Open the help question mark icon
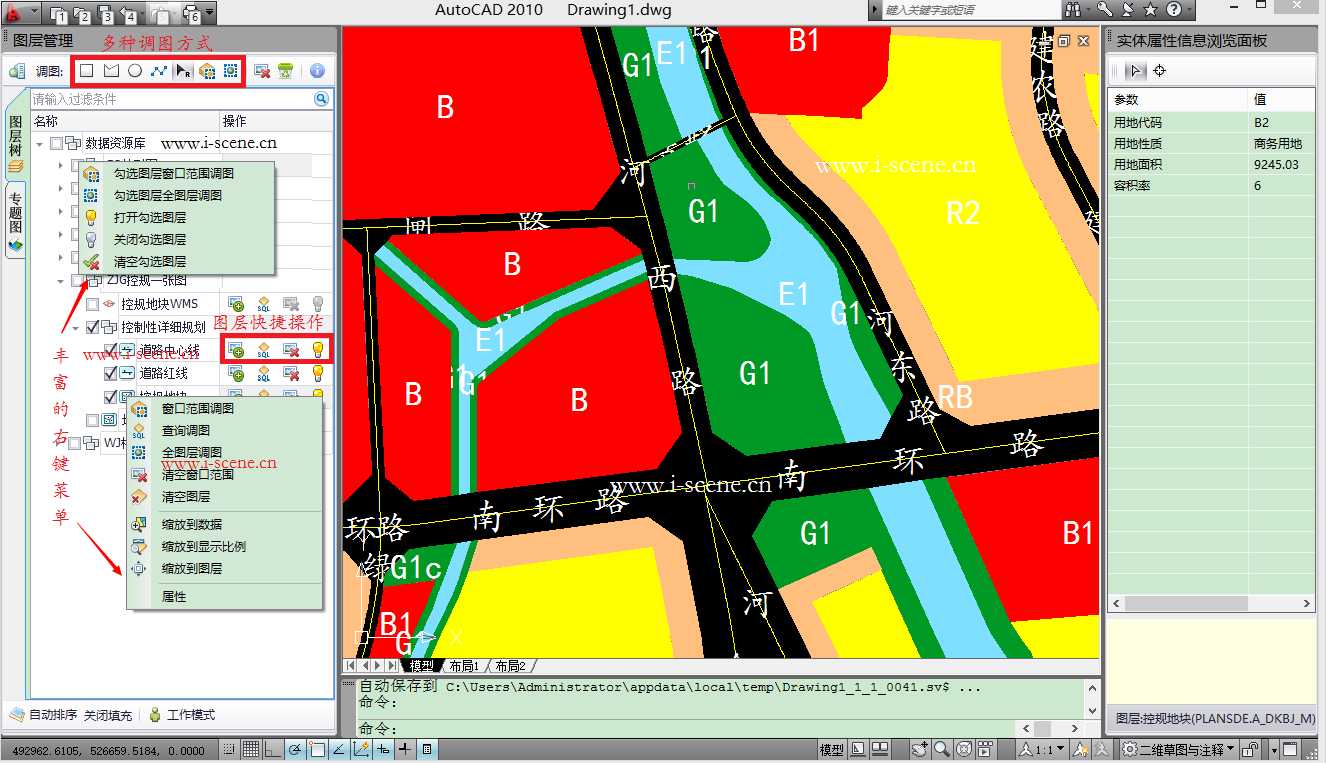Viewport: 1326px width, 763px height. click(1173, 10)
